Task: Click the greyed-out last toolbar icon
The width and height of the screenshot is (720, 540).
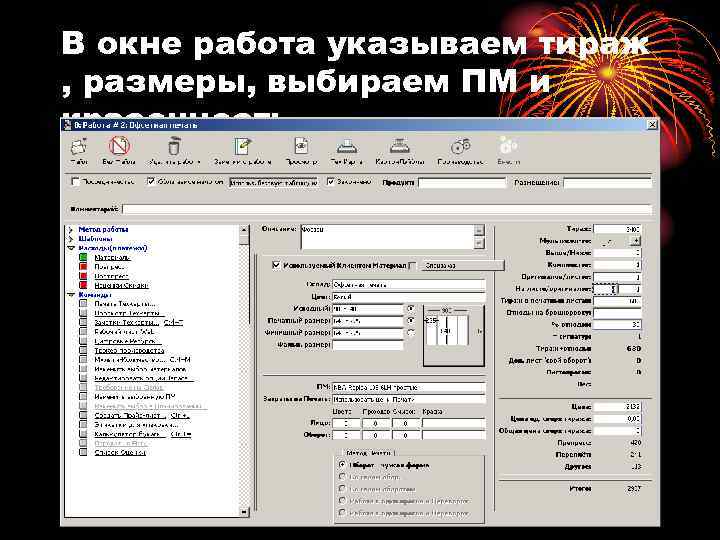Action: click(x=508, y=146)
